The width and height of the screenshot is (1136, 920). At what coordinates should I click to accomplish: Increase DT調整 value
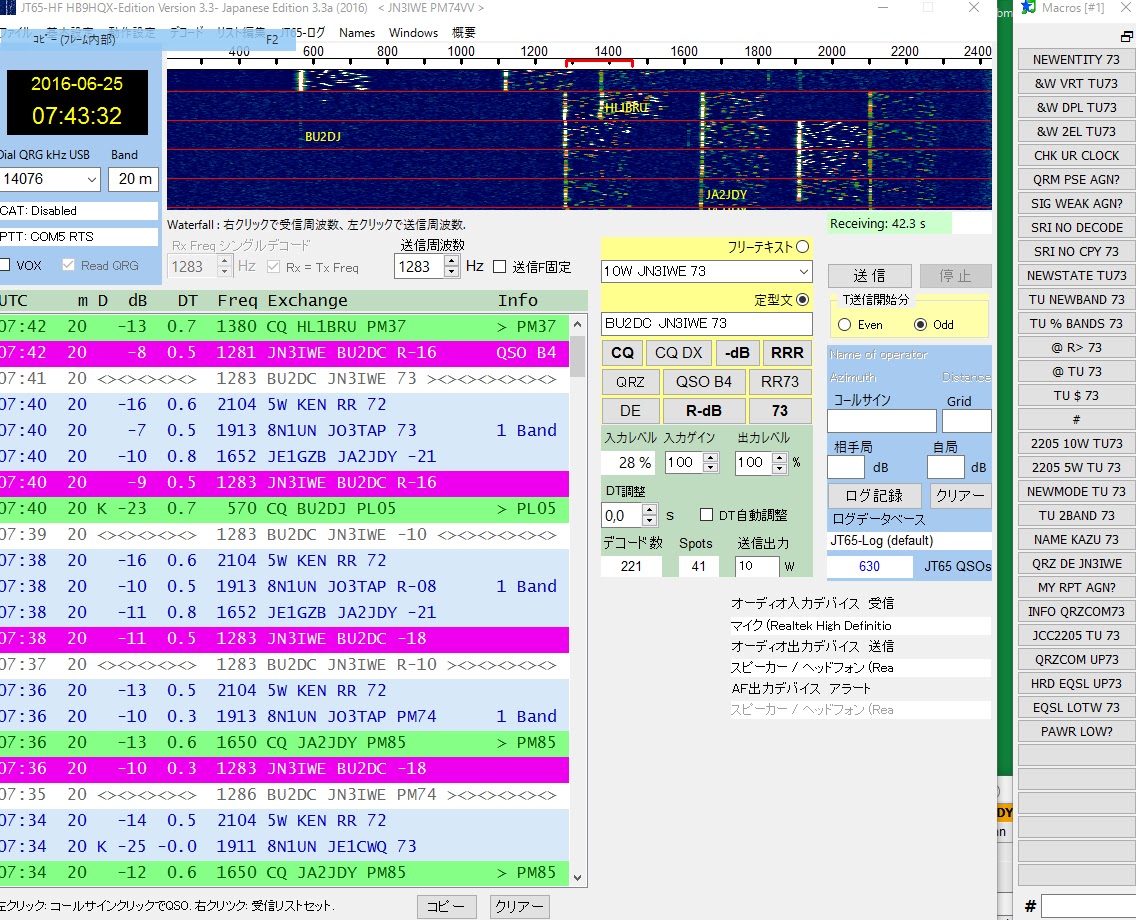click(x=650, y=510)
